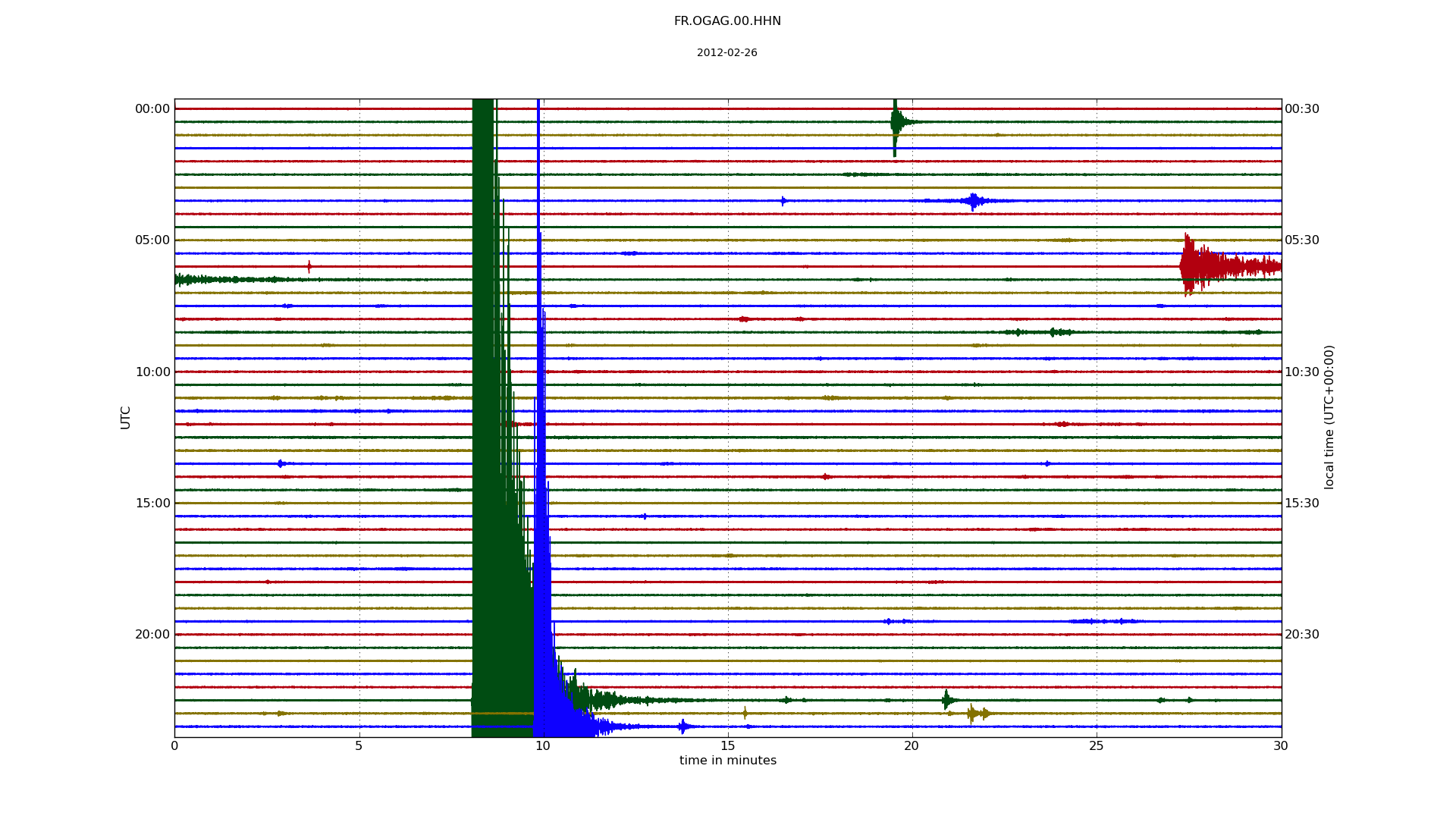Viewport: 1456px width, 819px height.
Task: Click the local time (UTC+00:00) axis title
Action: point(1329,417)
